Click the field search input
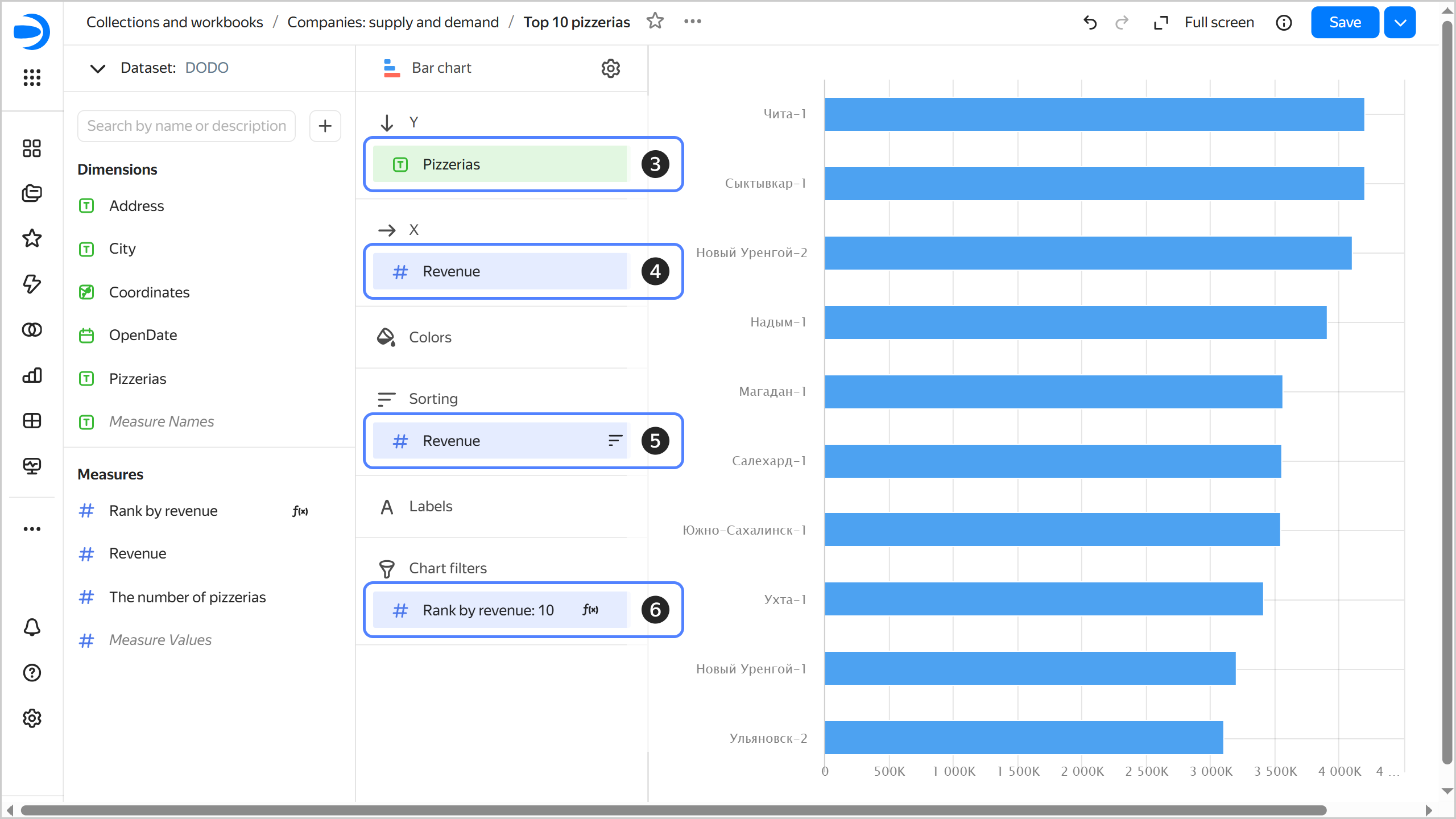 coord(187,126)
